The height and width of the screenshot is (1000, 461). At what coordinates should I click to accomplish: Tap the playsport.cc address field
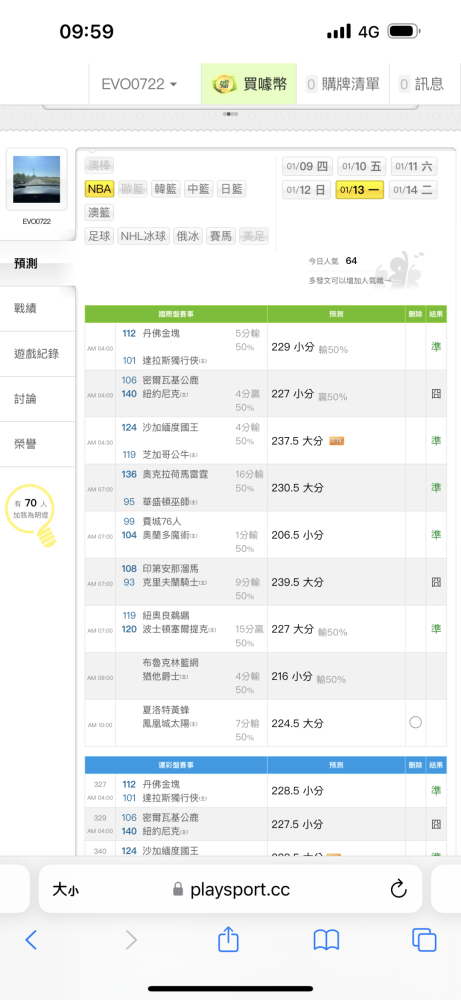pyautogui.click(x=230, y=890)
